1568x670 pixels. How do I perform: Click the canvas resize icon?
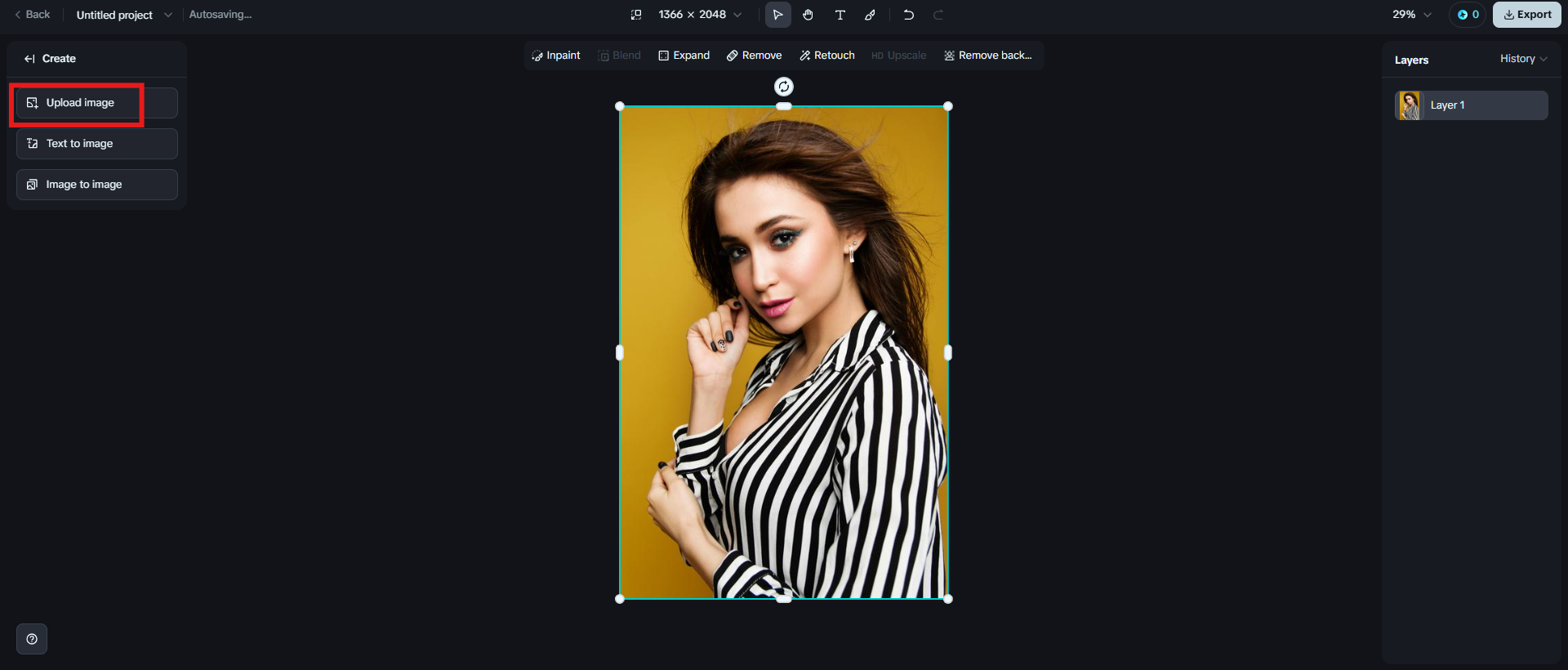tap(636, 15)
